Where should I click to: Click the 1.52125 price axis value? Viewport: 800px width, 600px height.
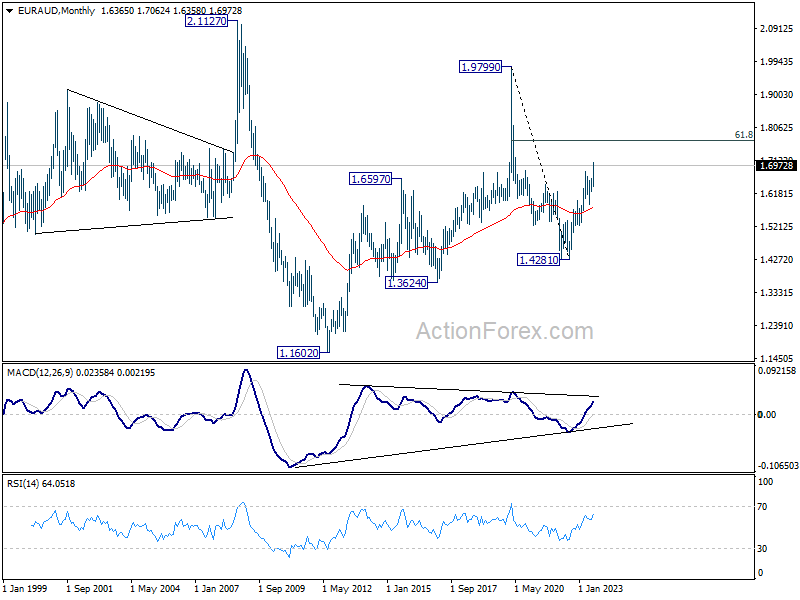777,227
